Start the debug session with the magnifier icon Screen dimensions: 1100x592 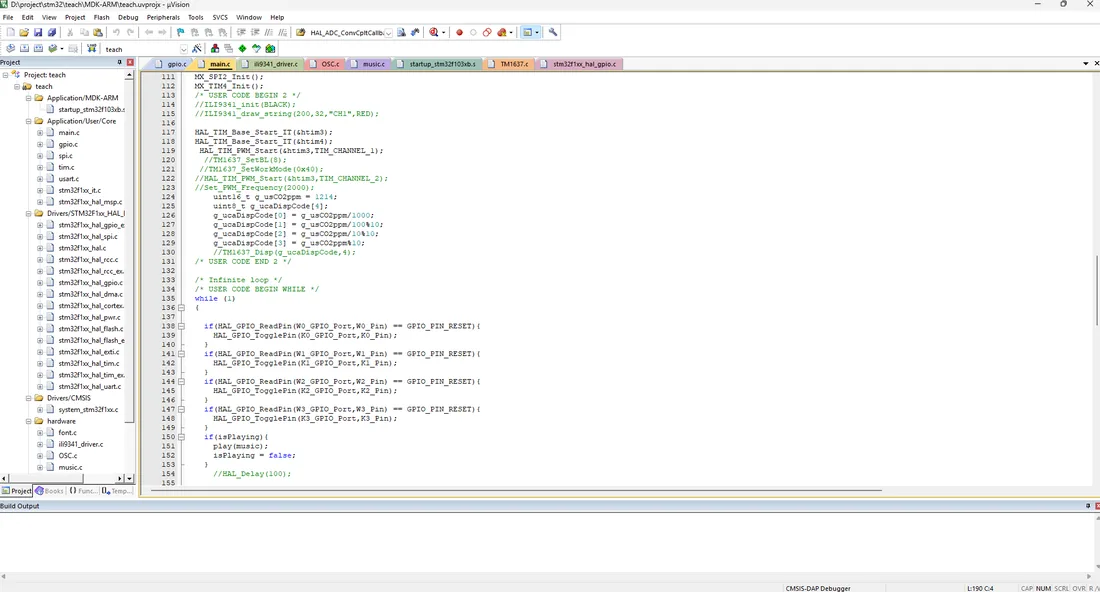tap(434, 32)
